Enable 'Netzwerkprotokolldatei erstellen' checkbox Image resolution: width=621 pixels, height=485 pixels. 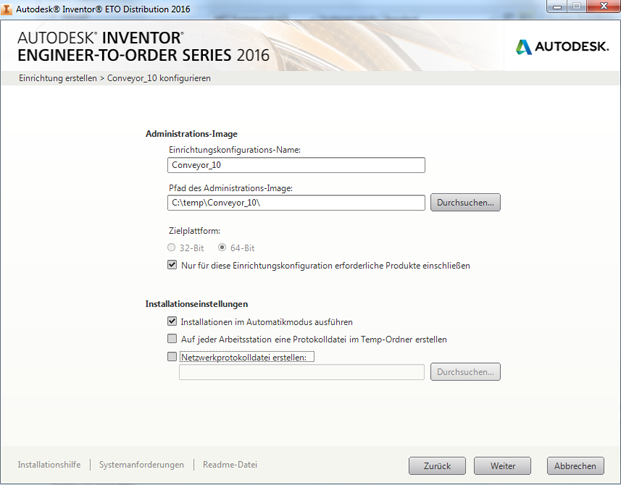[172, 357]
